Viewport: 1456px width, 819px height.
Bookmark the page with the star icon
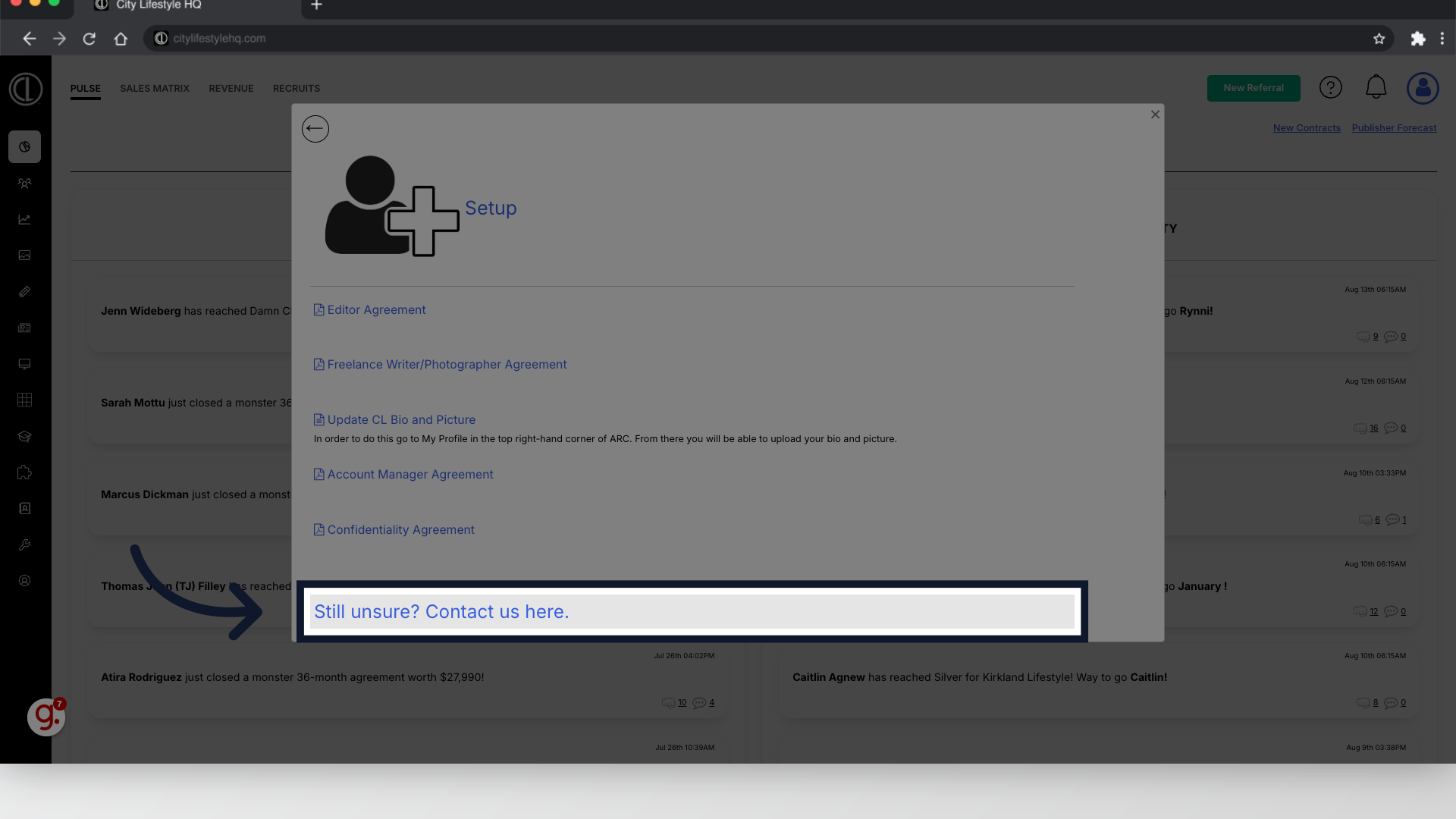[1379, 39]
